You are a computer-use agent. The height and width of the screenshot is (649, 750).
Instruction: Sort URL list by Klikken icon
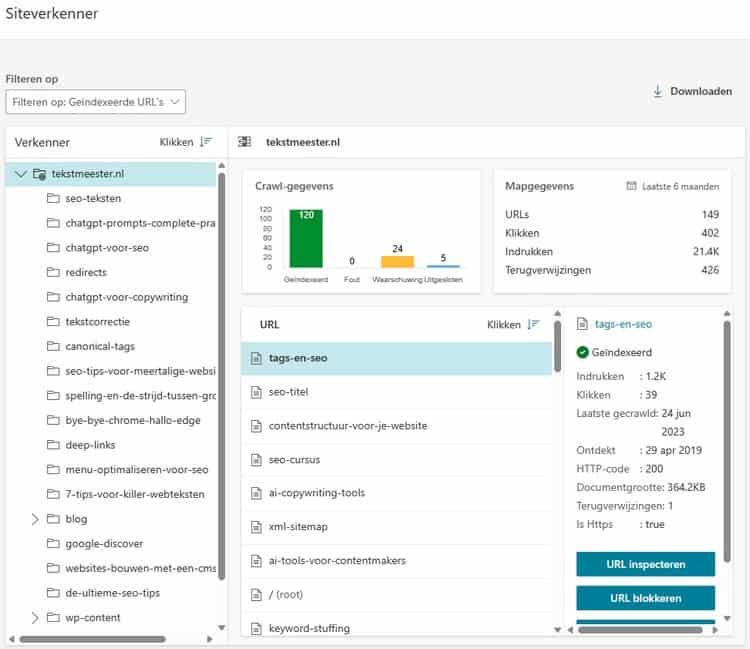coord(533,324)
